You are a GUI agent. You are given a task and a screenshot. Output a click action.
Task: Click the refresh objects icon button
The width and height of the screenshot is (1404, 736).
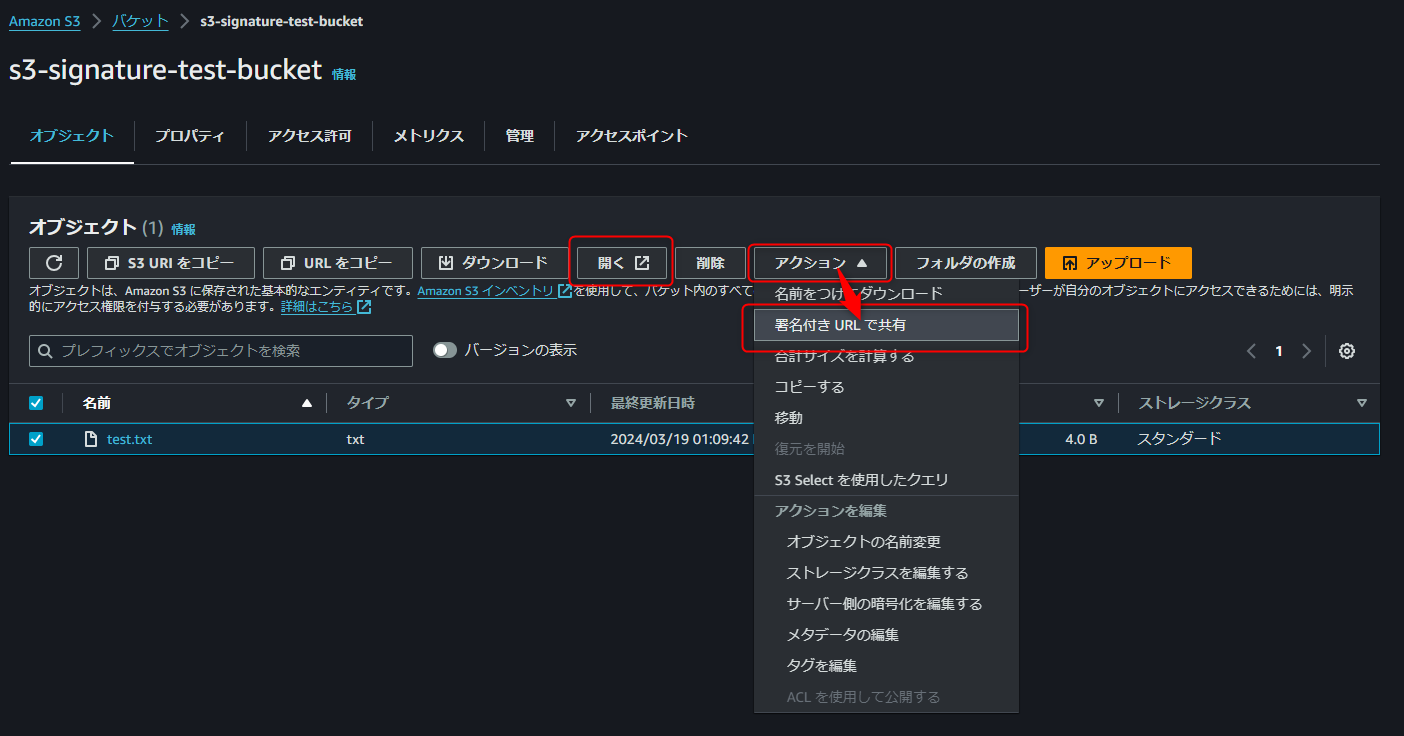[54, 263]
